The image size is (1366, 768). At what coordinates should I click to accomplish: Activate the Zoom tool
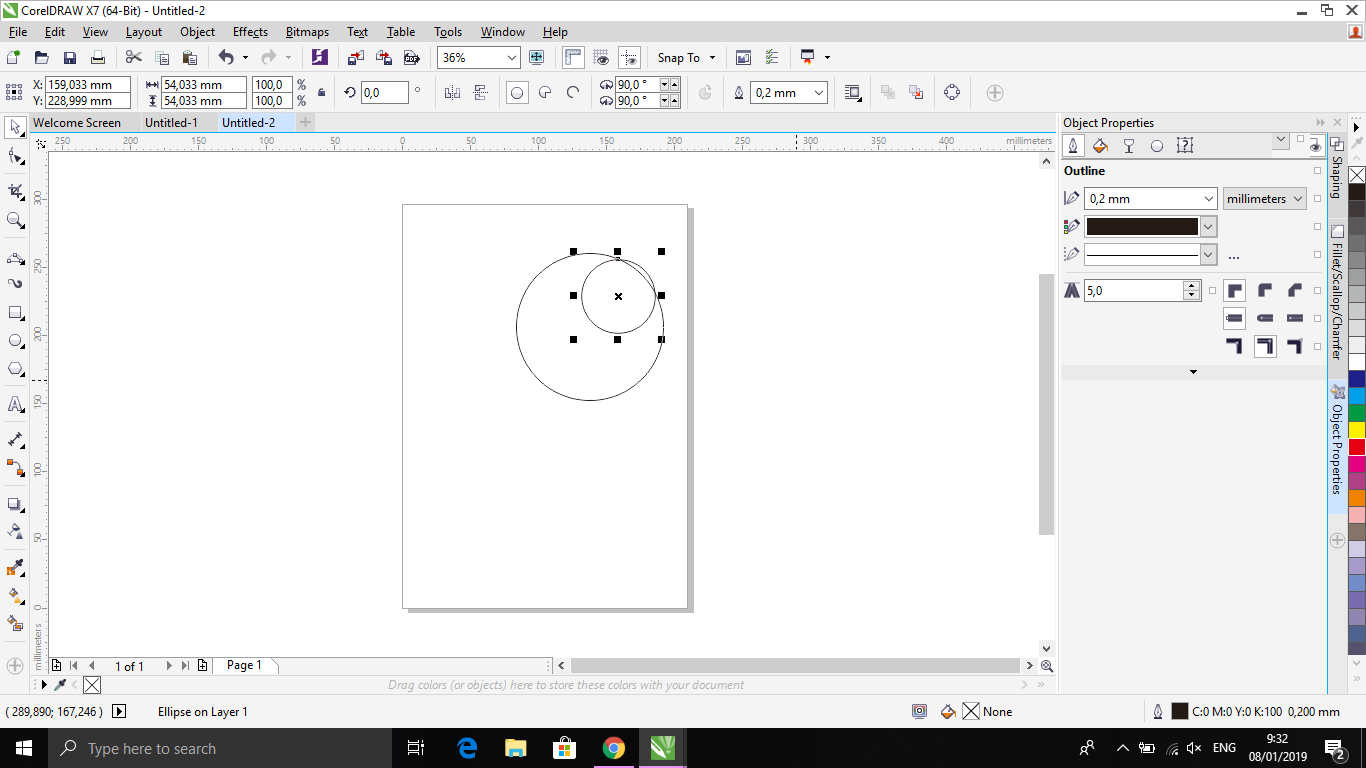[16, 220]
